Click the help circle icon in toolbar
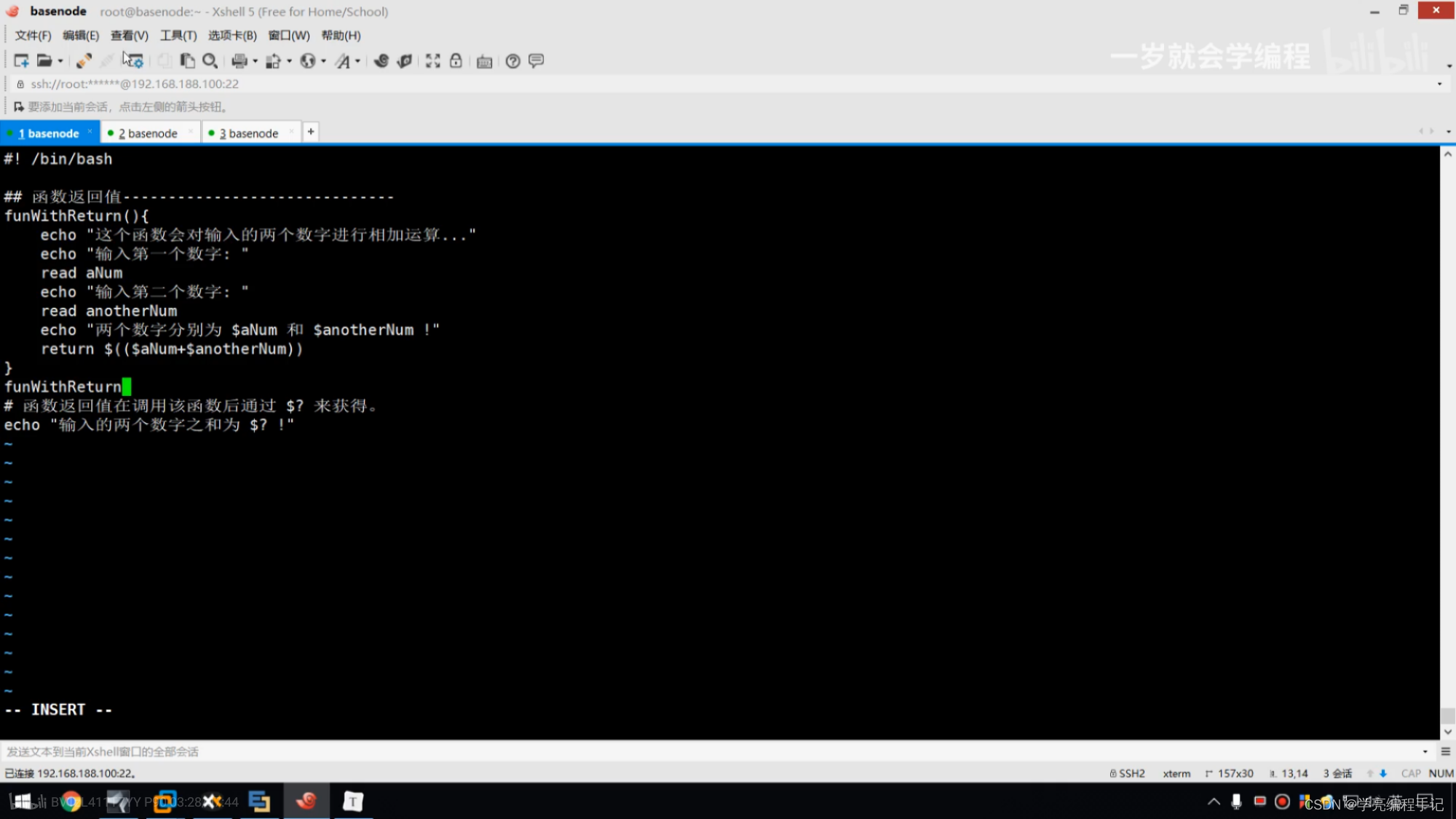1456x819 pixels. tap(511, 62)
